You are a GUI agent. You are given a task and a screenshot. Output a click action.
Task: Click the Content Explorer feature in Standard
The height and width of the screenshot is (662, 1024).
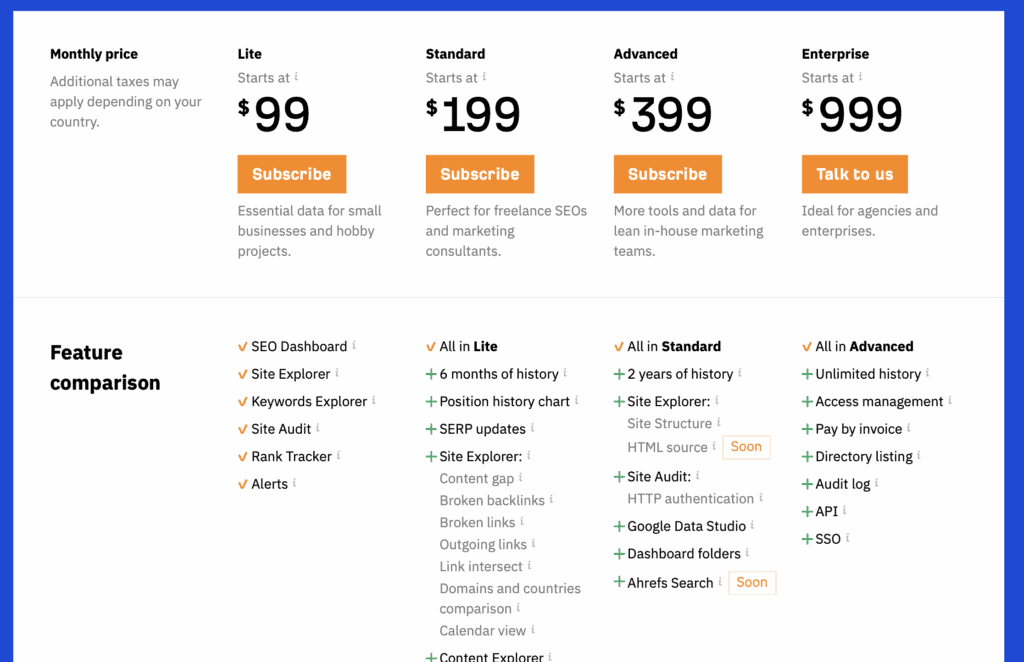click(x=491, y=656)
